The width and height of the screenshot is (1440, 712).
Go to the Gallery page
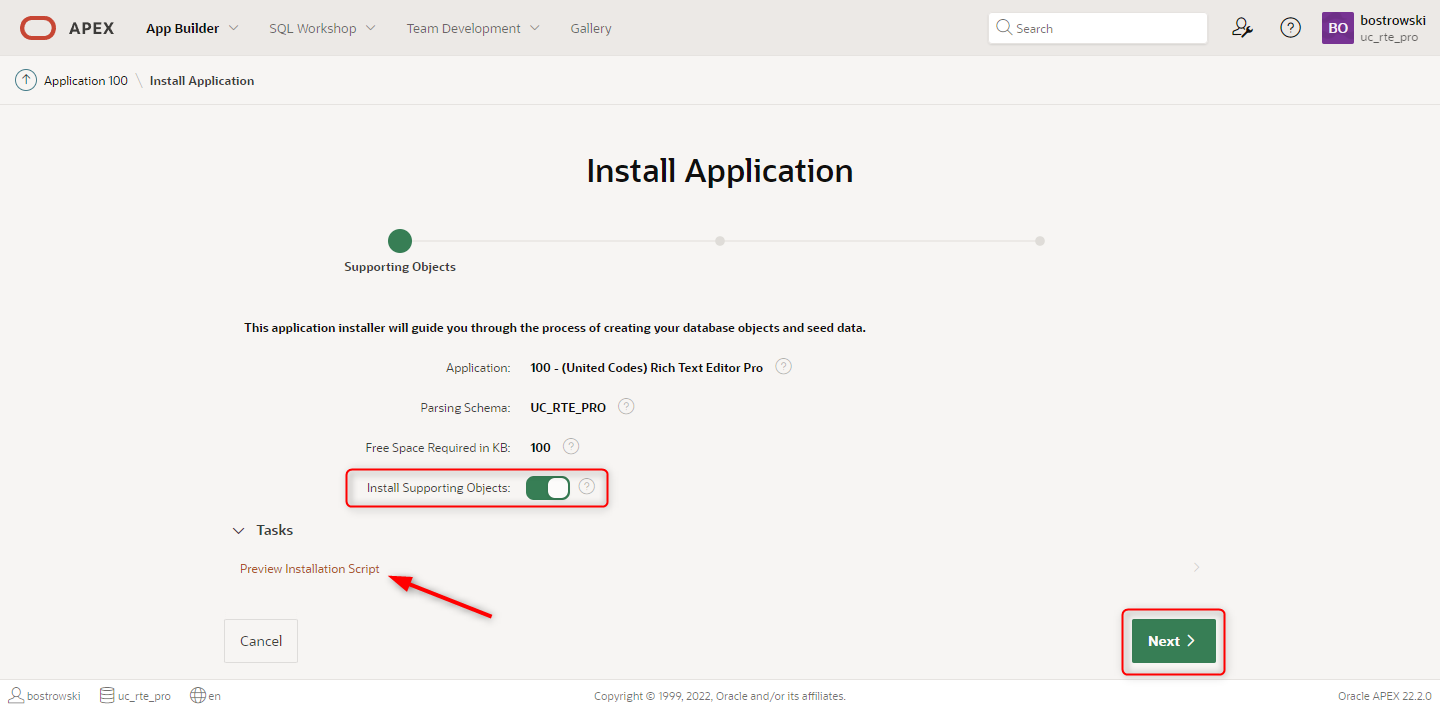point(591,28)
